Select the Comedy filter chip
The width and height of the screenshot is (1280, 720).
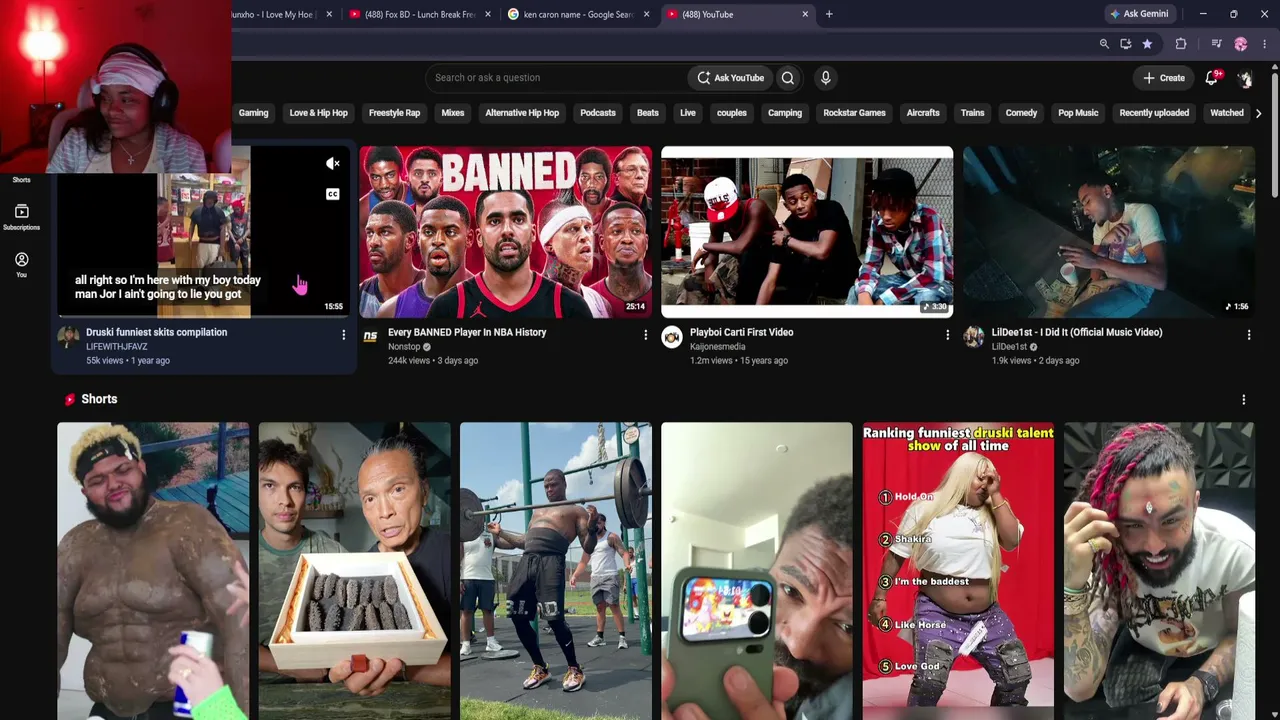[x=1021, y=113]
